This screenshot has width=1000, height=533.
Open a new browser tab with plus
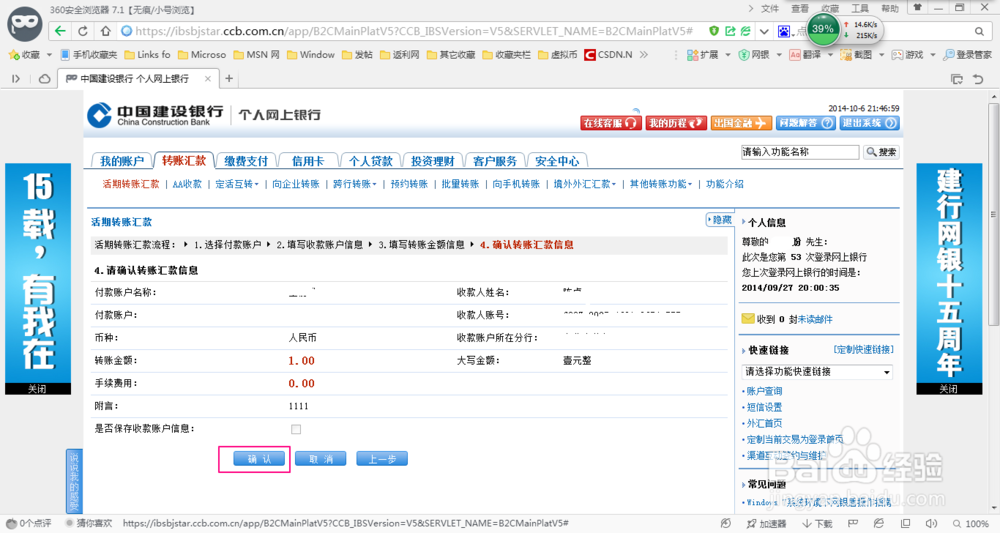(229, 78)
